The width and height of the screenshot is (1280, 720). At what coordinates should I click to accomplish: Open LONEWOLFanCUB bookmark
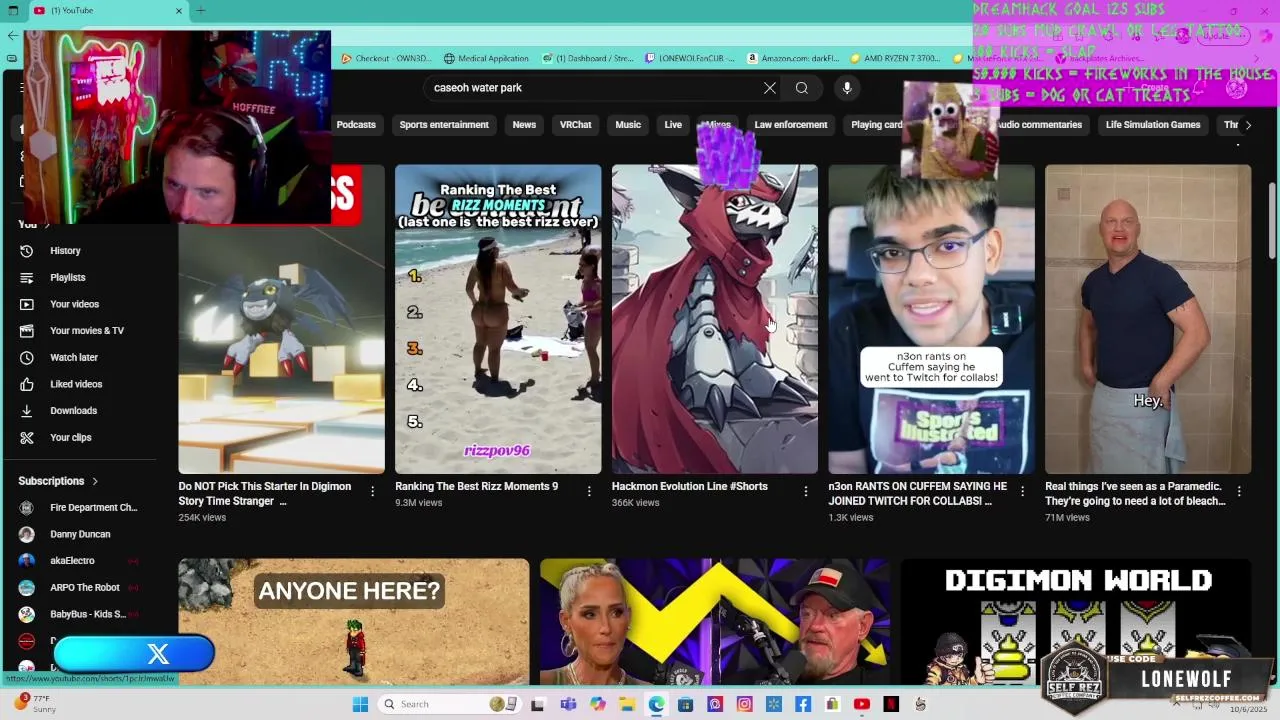click(689, 59)
